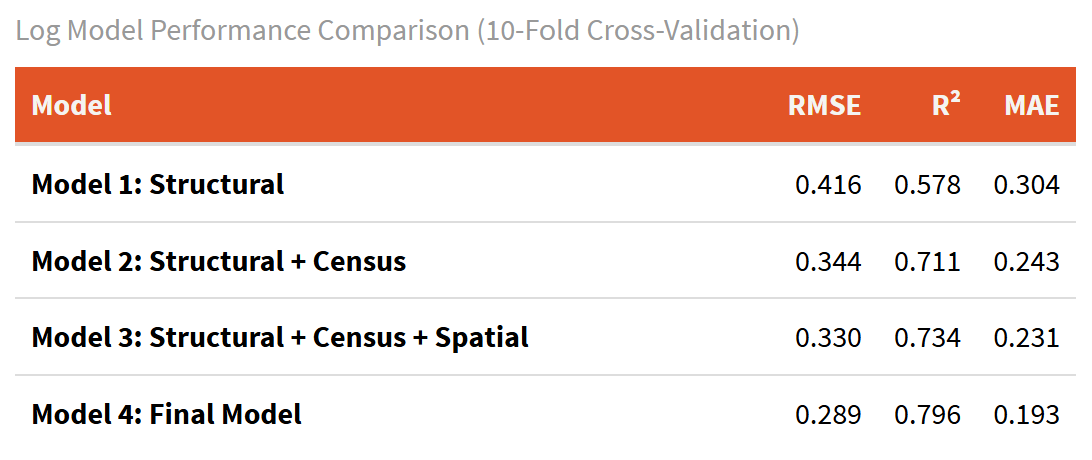Click the RMSE column header
The width and height of the screenshot is (1092, 460).
point(824,105)
